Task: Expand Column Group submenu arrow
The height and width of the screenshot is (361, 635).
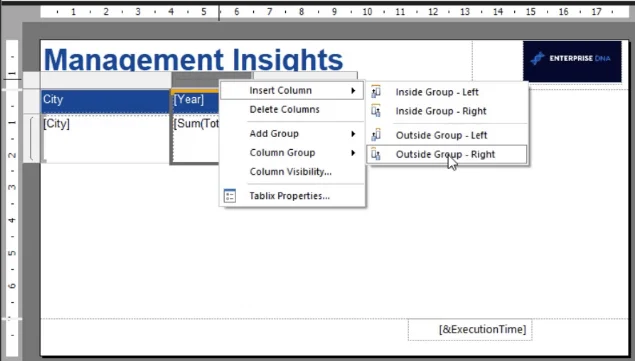Action: pos(353,153)
